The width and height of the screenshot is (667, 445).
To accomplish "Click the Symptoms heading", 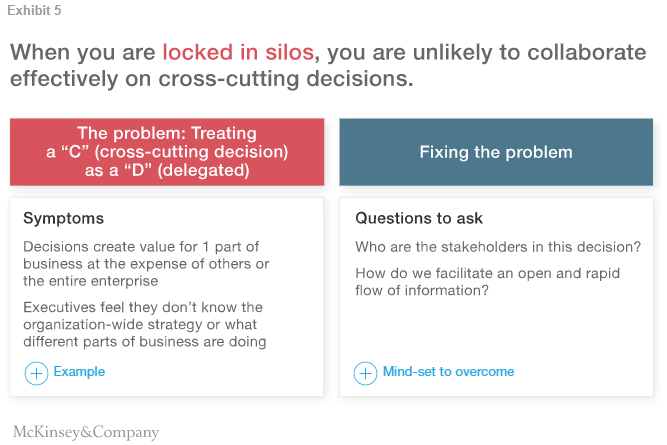I will pos(63,218).
